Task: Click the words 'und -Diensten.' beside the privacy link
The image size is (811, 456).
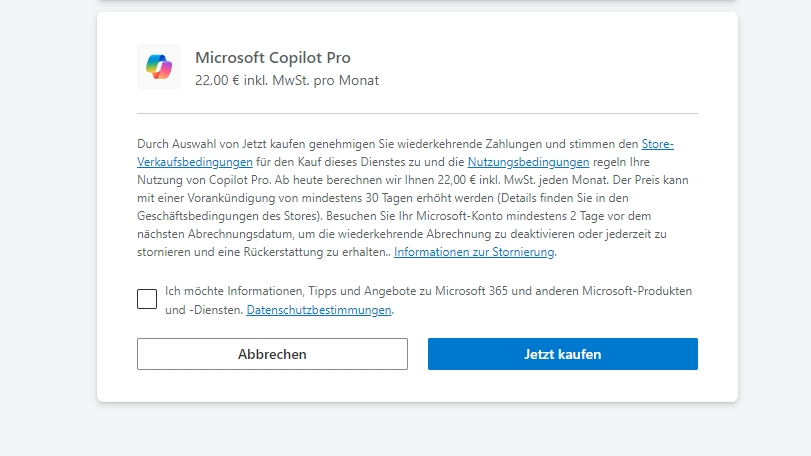Action: pos(204,310)
